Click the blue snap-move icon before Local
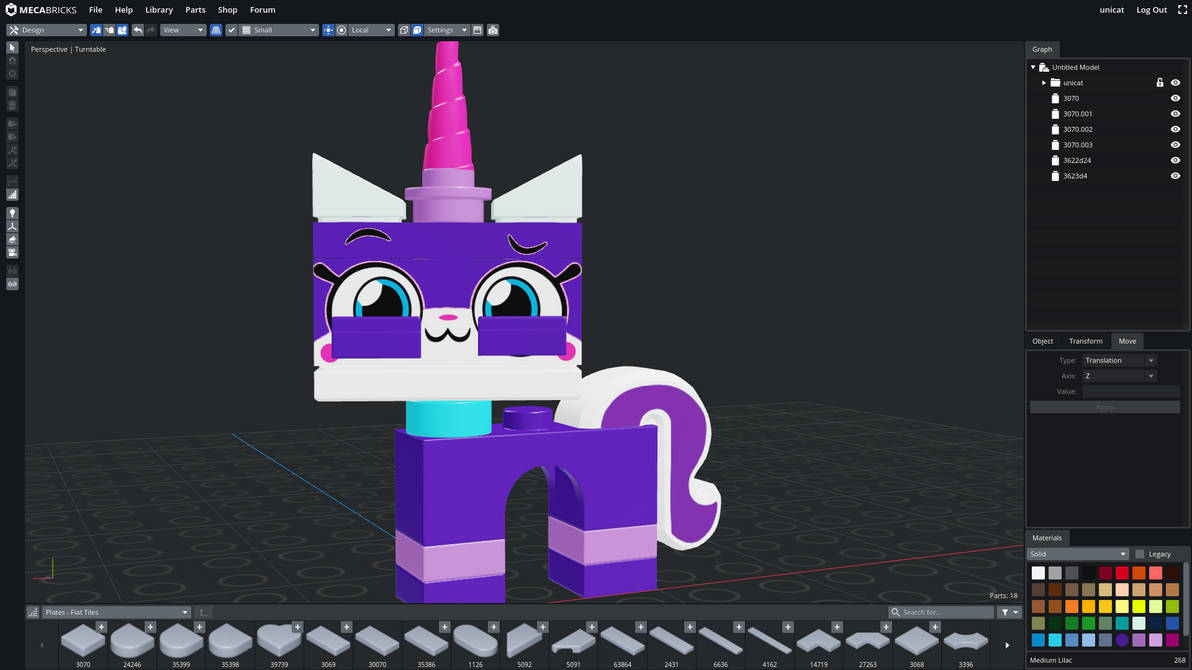 328,30
